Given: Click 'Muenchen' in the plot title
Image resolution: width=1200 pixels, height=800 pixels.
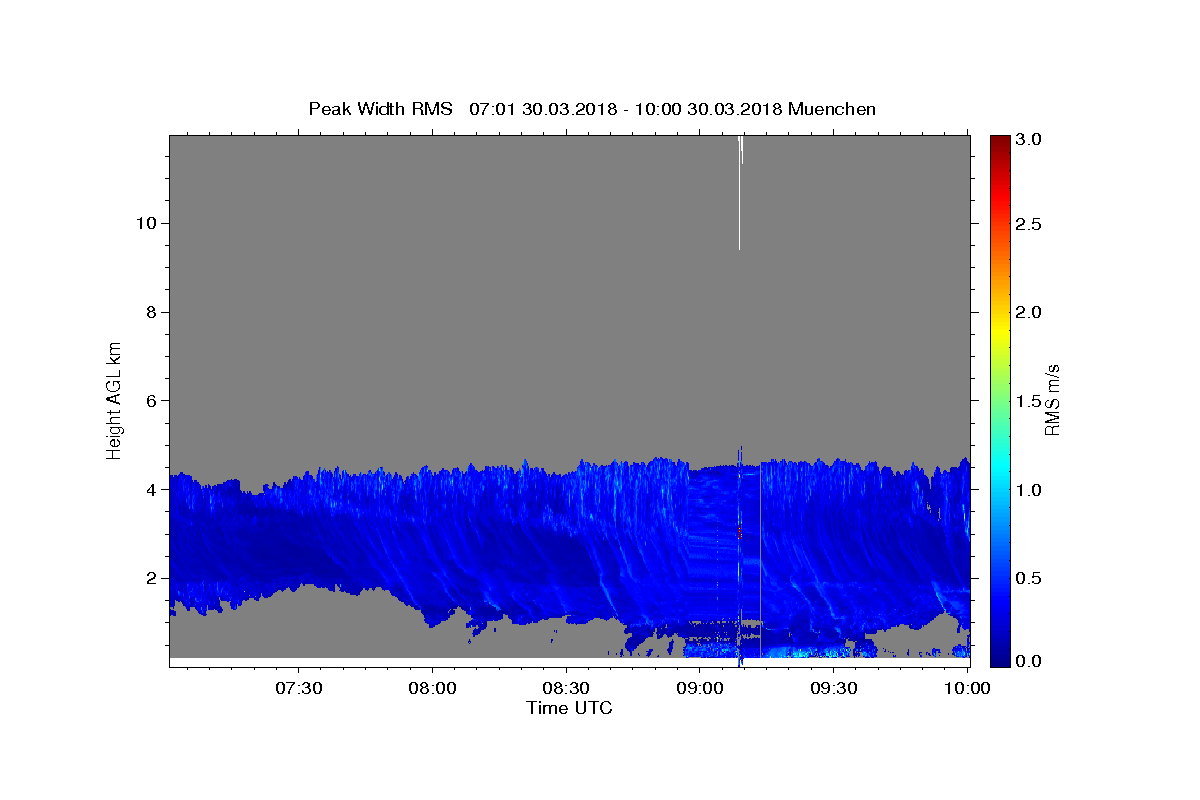Looking at the screenshot, I should click(x=832, y=109).
